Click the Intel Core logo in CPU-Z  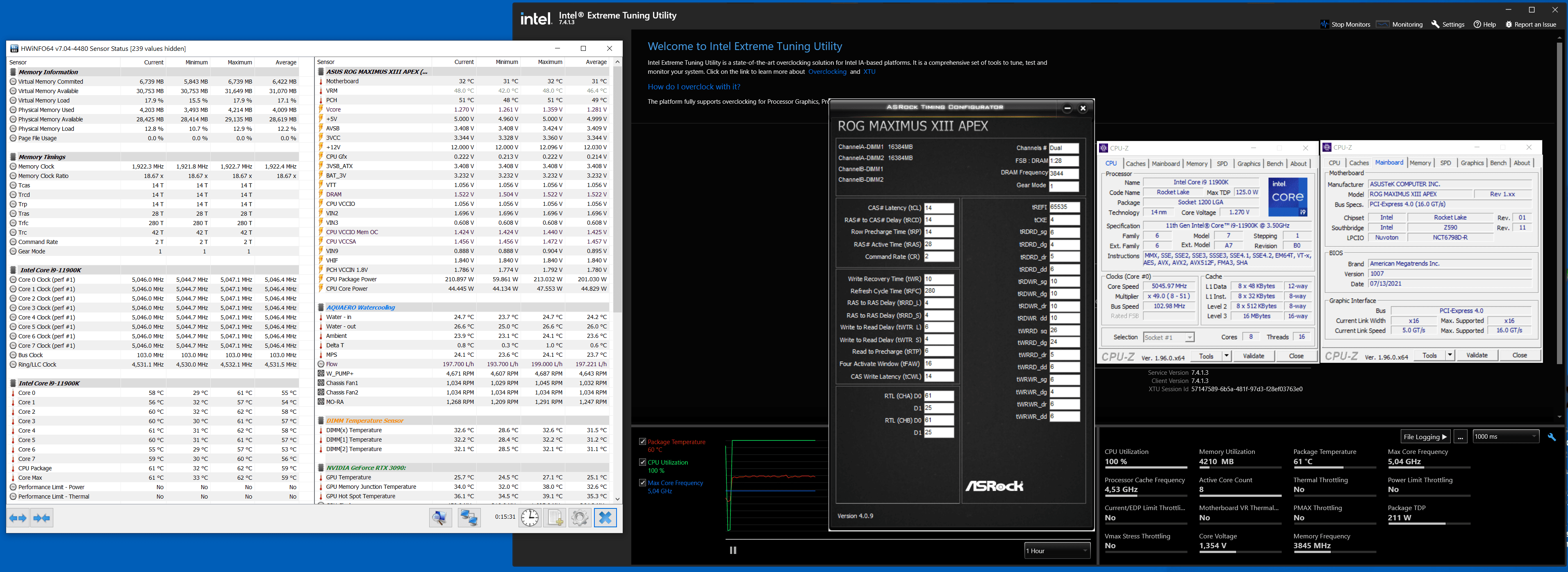[1287, 197]
